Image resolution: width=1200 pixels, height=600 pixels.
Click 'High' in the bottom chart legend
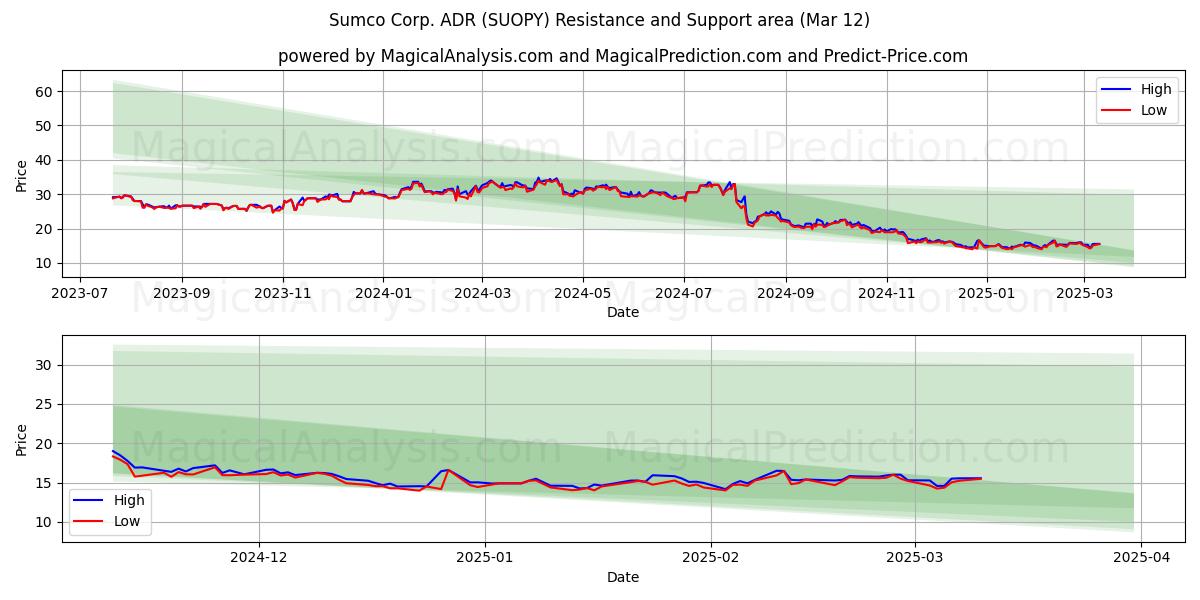129,500
